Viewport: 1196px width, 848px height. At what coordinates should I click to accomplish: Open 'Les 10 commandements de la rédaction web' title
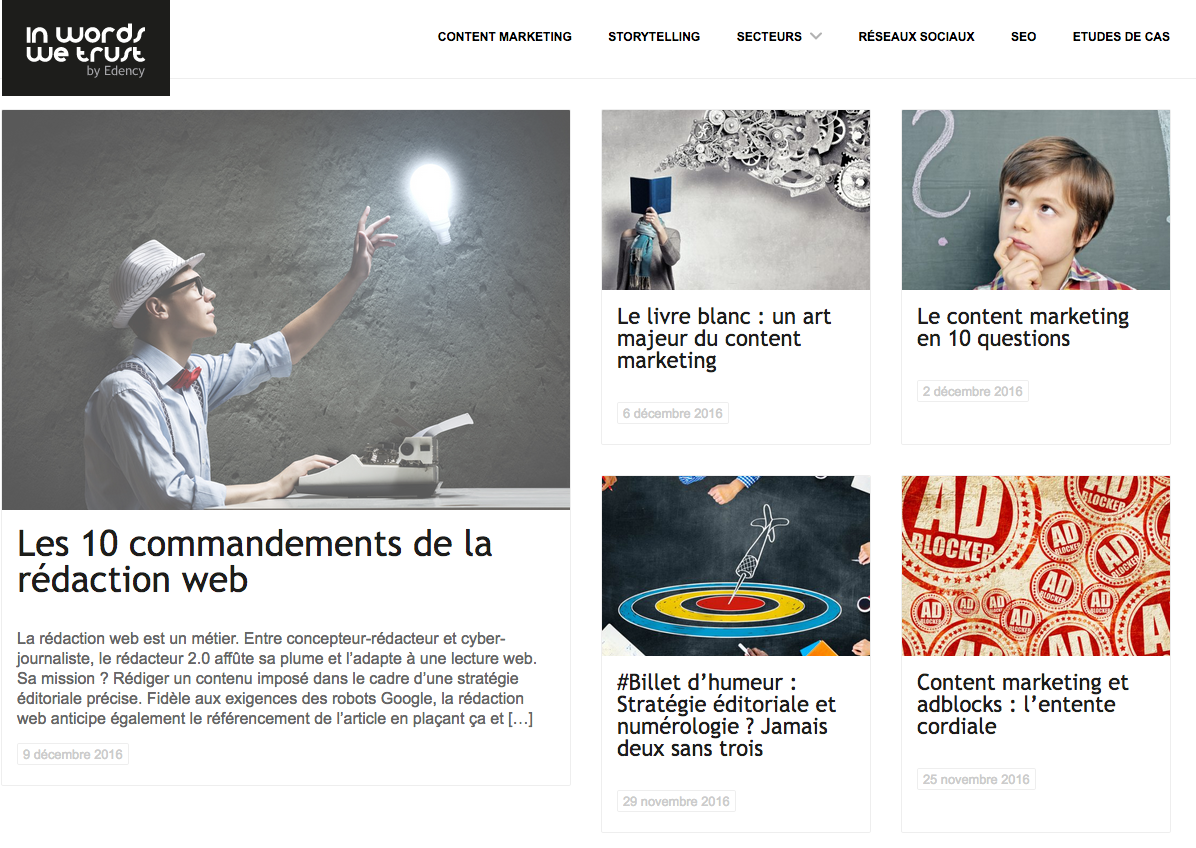[x=255, y=561]
